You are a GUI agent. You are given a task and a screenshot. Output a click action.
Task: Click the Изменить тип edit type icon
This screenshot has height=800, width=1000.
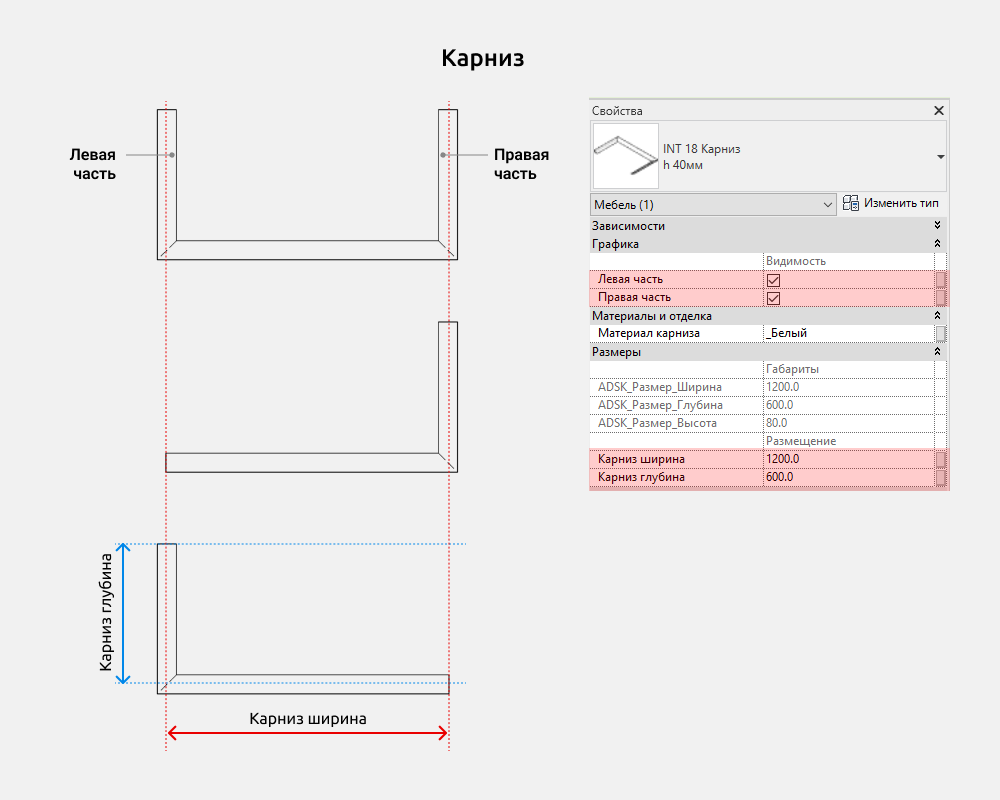click(851, 204)
